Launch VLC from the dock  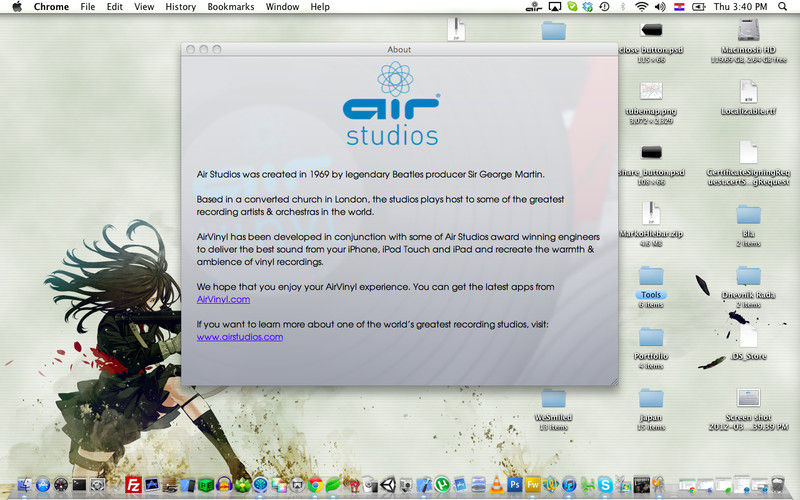496,485
